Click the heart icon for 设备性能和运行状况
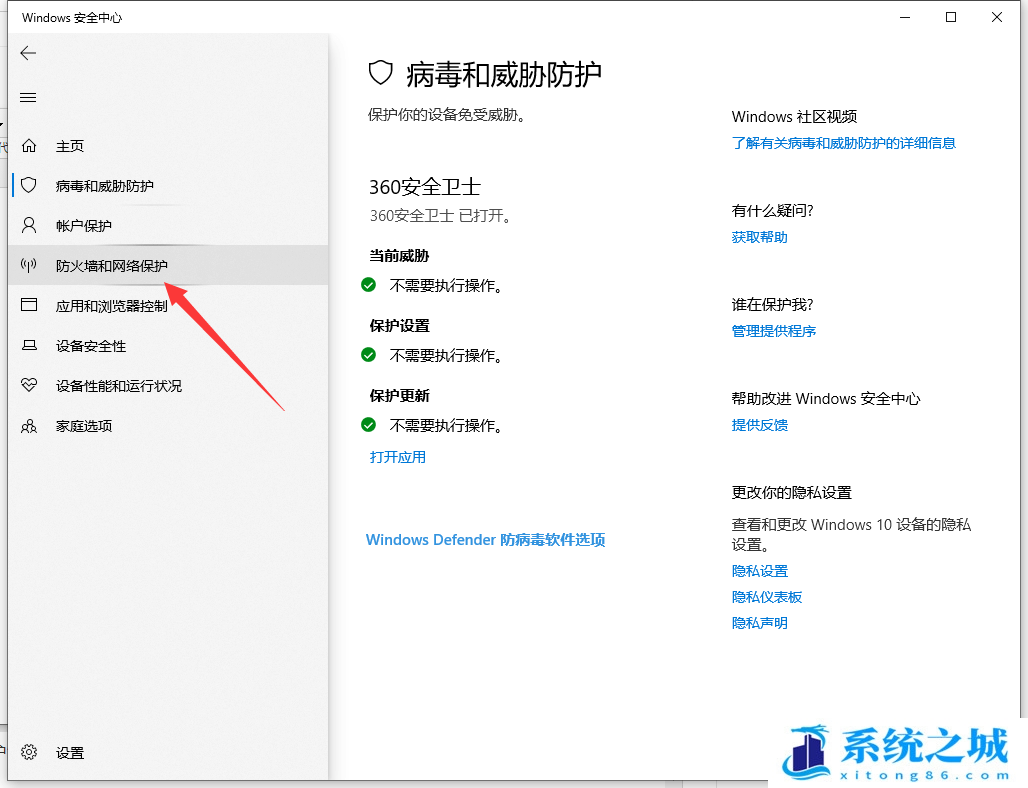Viewport: 1028px width, 788px height. coord(29,385)
